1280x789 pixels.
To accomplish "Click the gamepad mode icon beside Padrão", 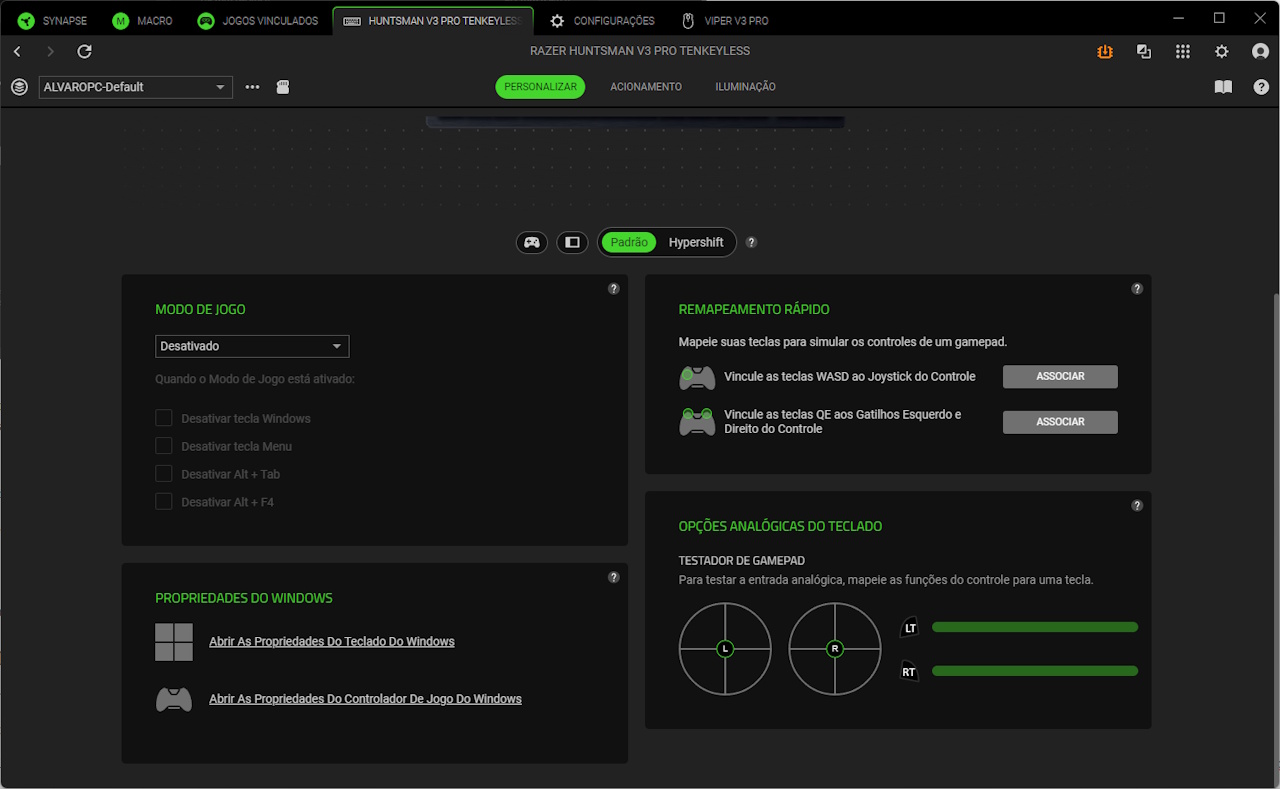I will pyautogui.click(x=532, y=242).
